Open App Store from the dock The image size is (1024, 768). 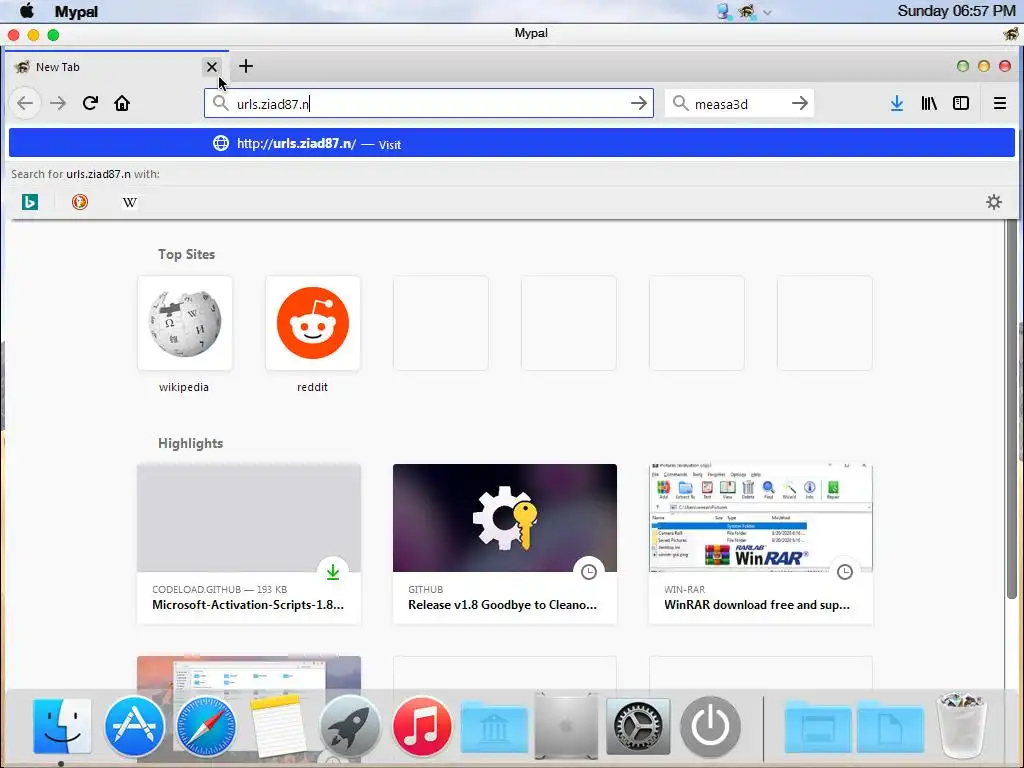[x=134, y=726]
